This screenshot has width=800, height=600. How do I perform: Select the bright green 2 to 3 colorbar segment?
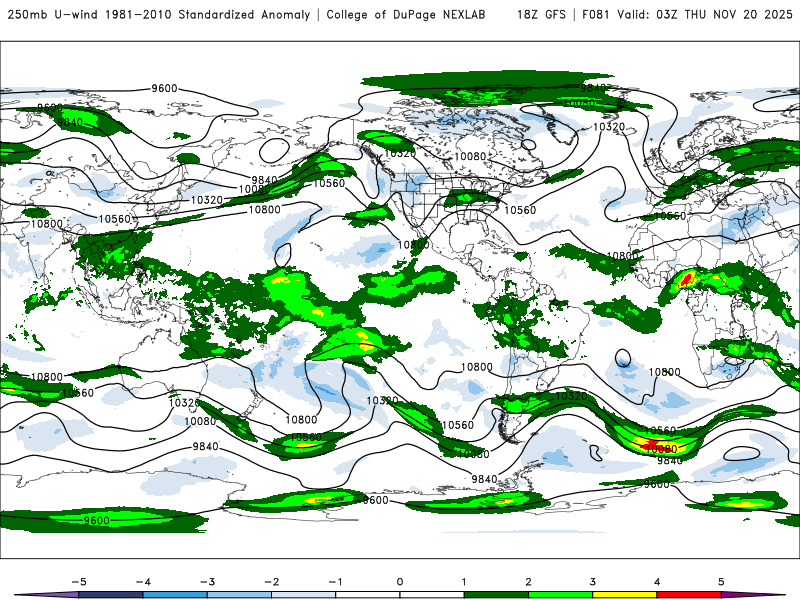561,595
